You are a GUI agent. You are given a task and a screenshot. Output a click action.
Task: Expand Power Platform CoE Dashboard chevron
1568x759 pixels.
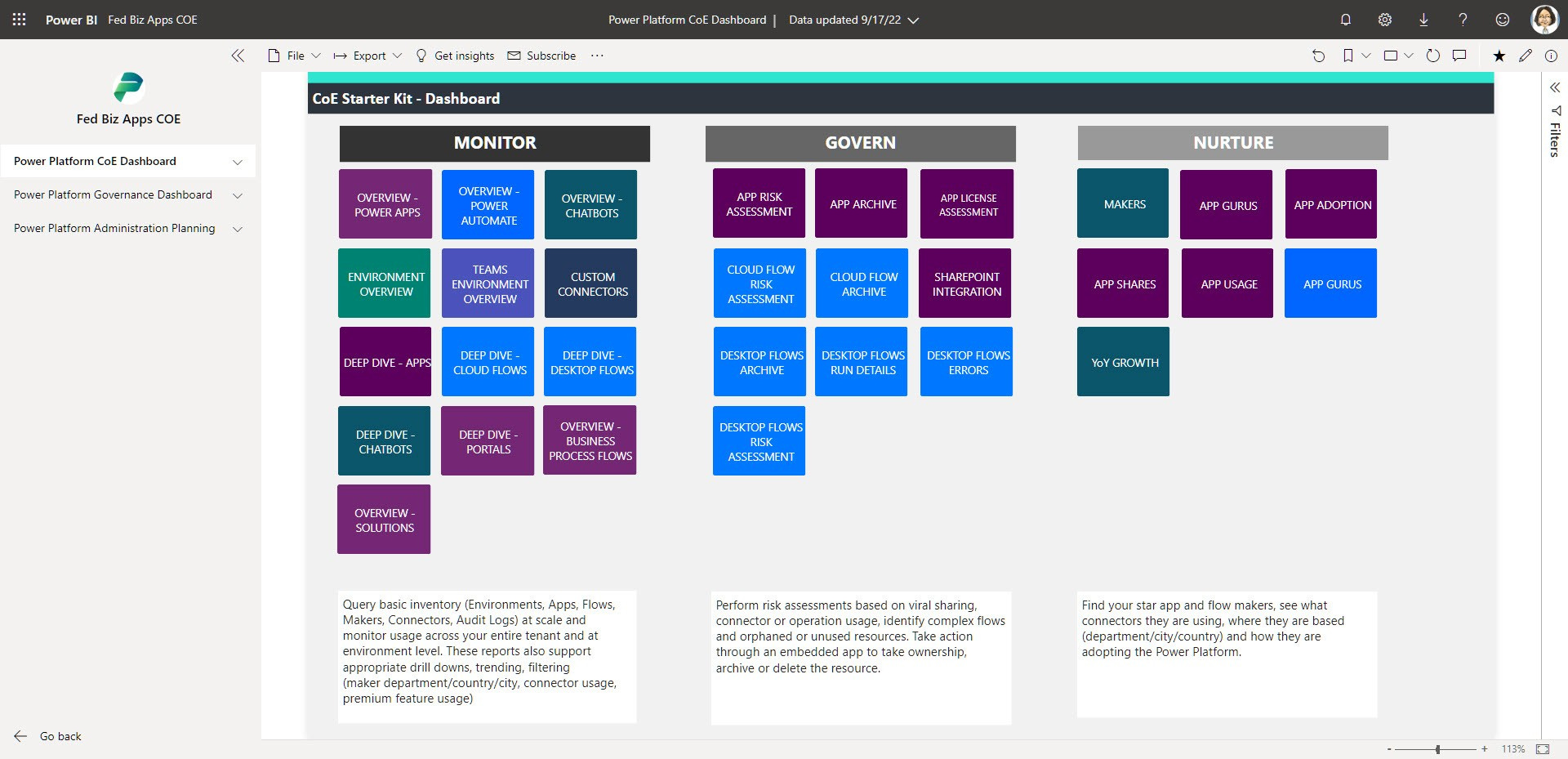[238, 162]
